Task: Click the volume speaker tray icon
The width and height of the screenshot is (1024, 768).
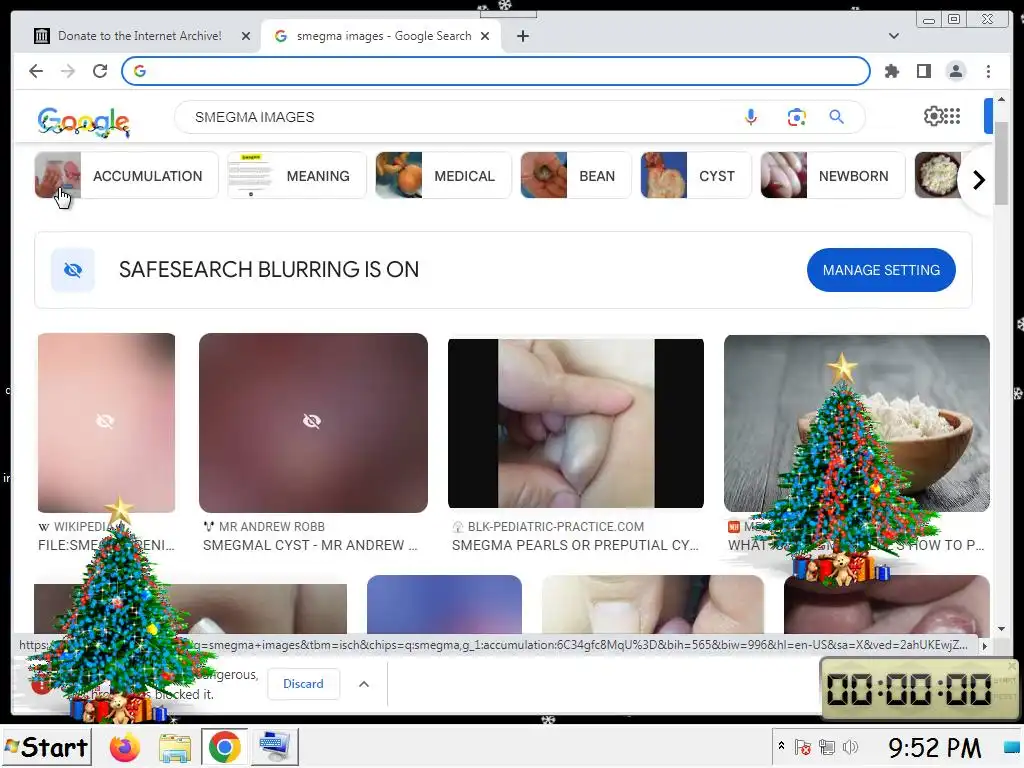Action: pyautogui.click(x=850, y=747)
